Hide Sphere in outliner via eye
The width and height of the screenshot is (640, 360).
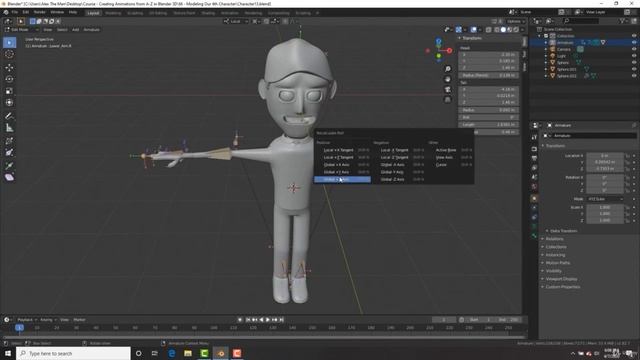(x=634, y=62)
